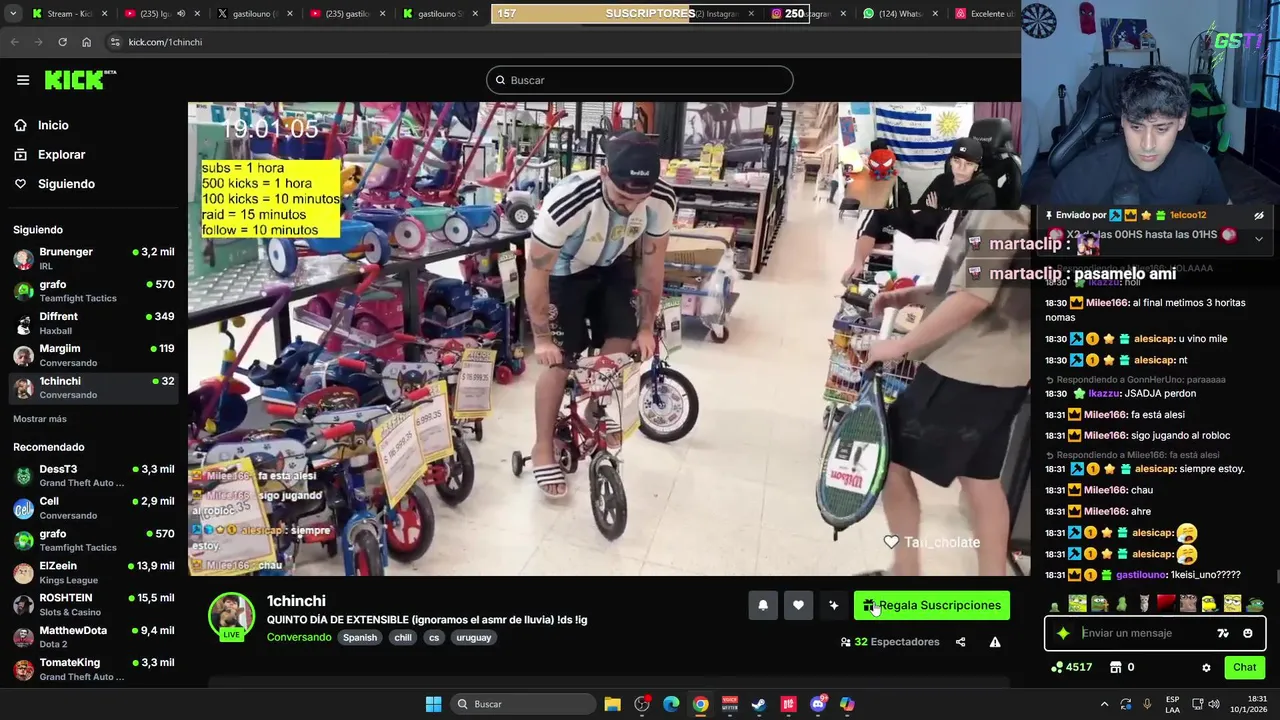Click the 4517 kicks points balance
The image size is (1280, 720).
(1071, 667)
